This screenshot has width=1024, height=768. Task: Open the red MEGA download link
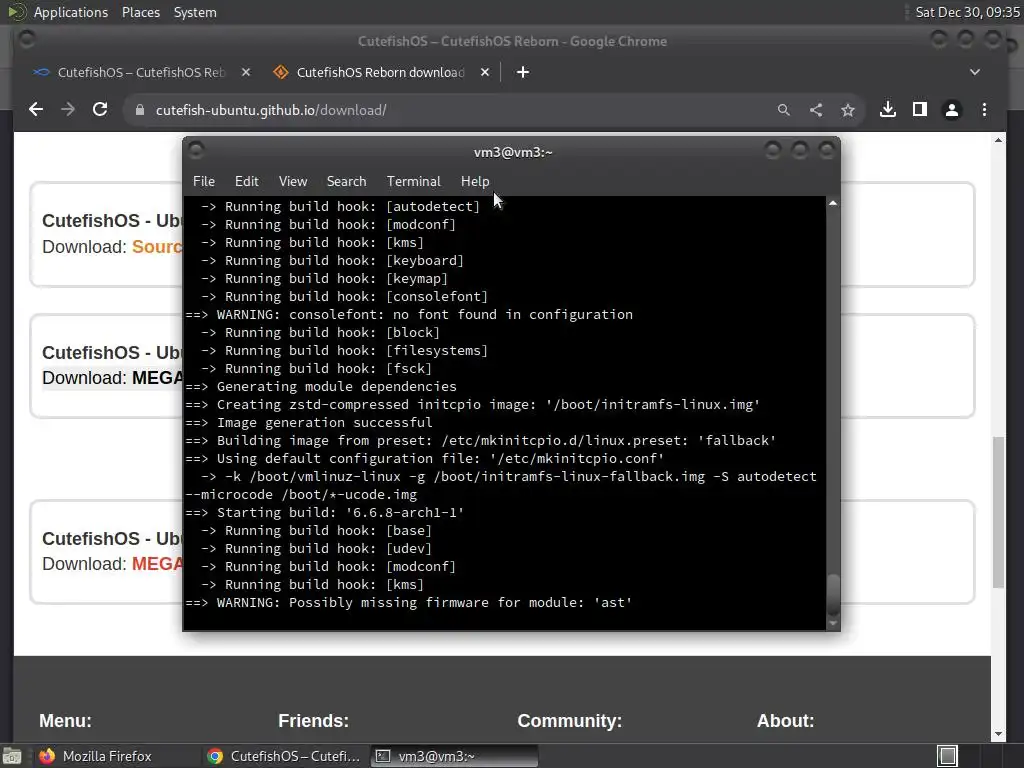157,564
